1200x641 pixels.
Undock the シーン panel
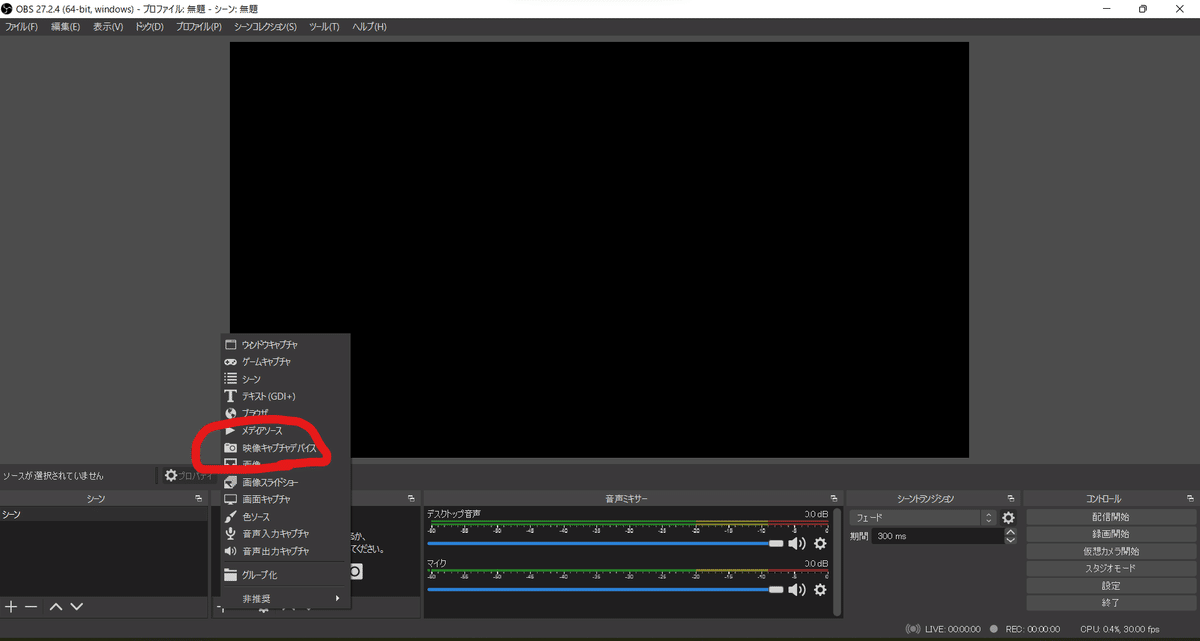198,498
